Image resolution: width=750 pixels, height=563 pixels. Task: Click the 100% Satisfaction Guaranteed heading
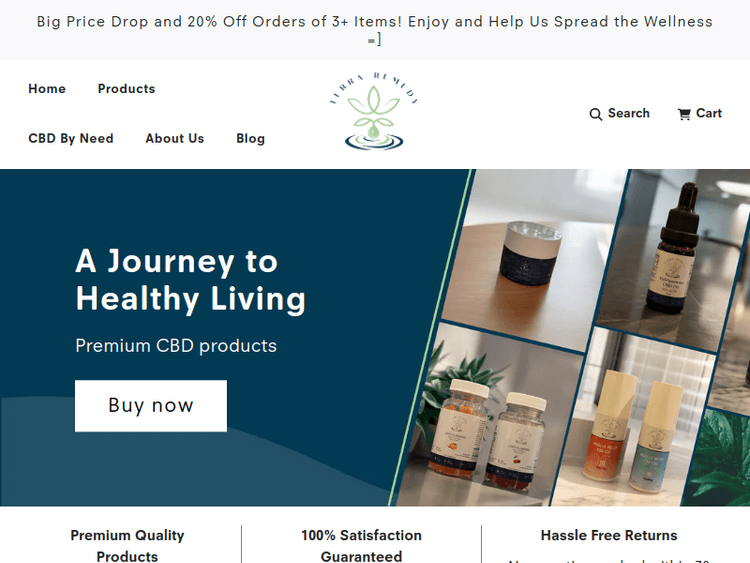361,546
